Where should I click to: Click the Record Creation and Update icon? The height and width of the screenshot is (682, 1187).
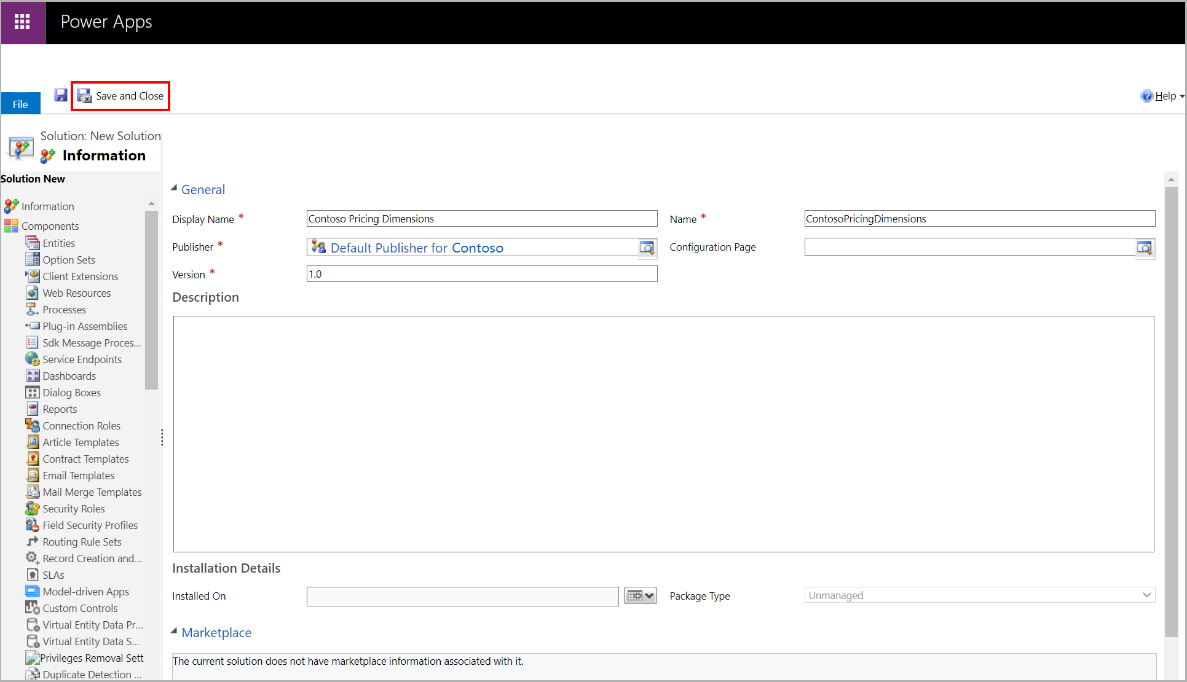tap(33, 559)
